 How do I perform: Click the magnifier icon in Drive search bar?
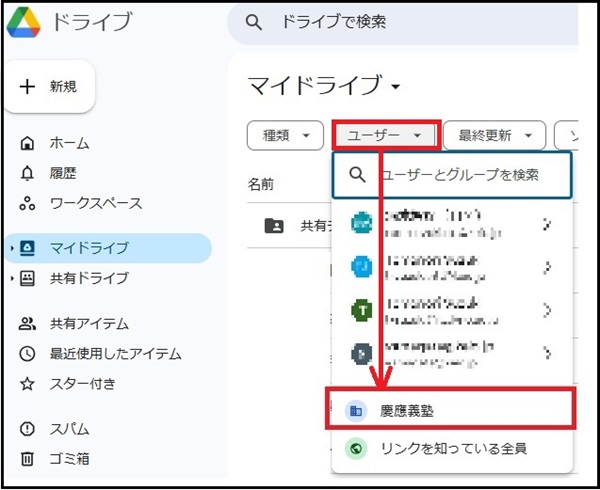click(254, 22)
